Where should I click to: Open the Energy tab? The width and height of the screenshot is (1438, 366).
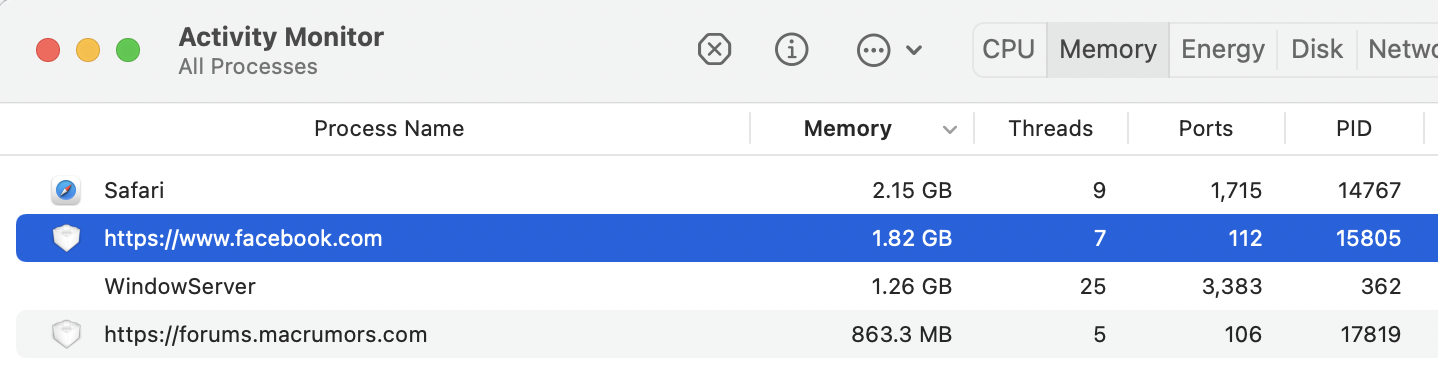(x=1223, y=49)
